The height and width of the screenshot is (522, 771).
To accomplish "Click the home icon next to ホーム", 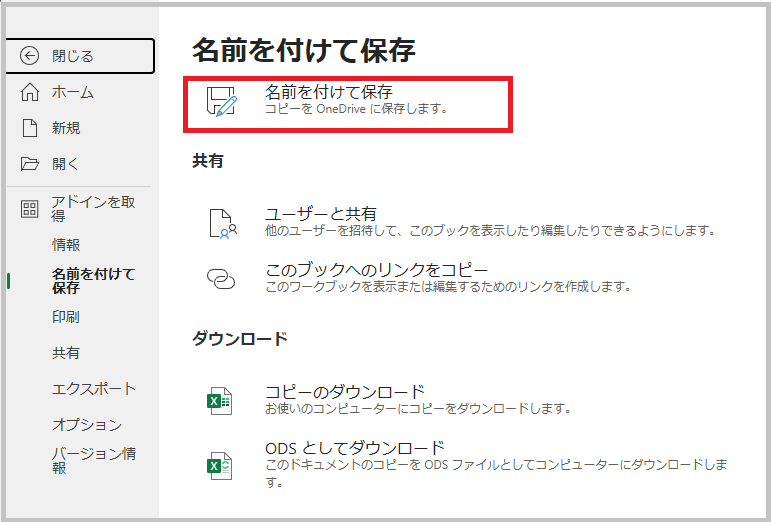I will (30, 92).
